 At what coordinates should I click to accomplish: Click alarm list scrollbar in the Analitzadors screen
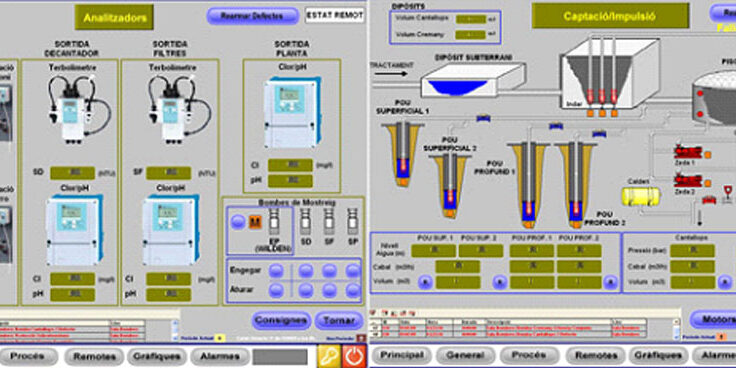(176, 330)
